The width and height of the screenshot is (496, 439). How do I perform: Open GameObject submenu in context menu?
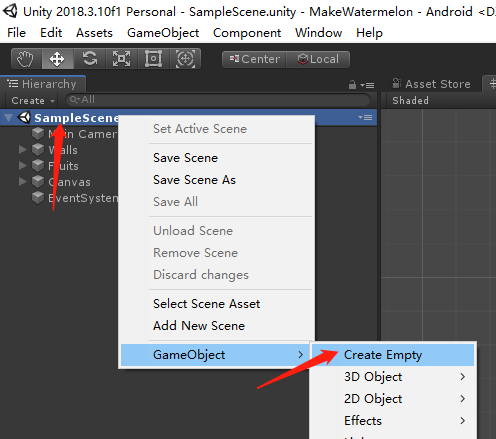point(215,355)
